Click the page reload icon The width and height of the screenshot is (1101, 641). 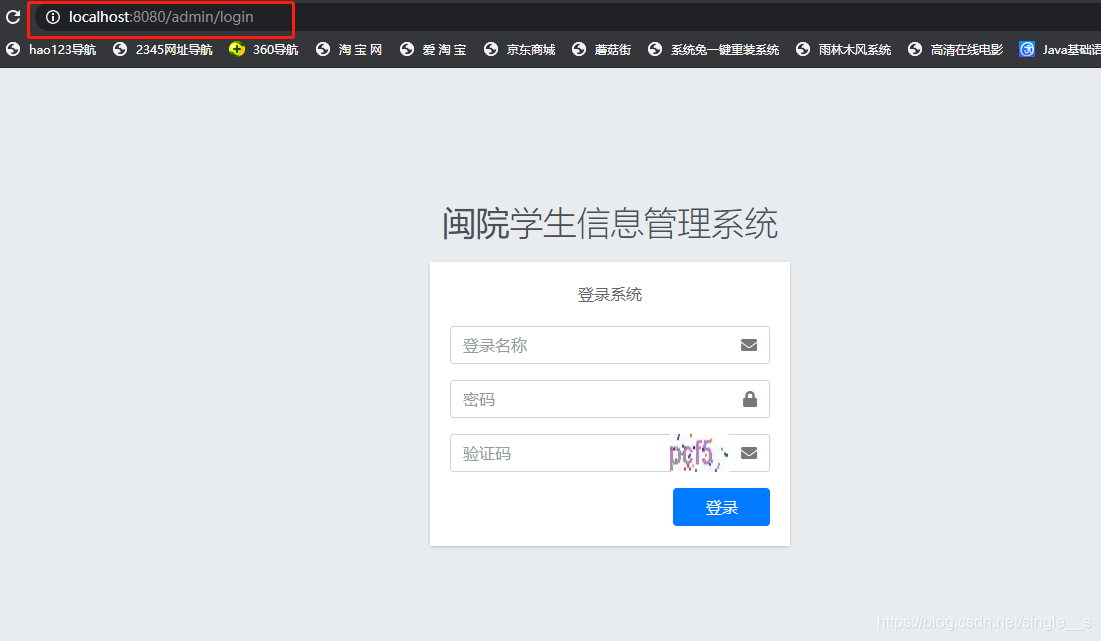pos(13,17)
